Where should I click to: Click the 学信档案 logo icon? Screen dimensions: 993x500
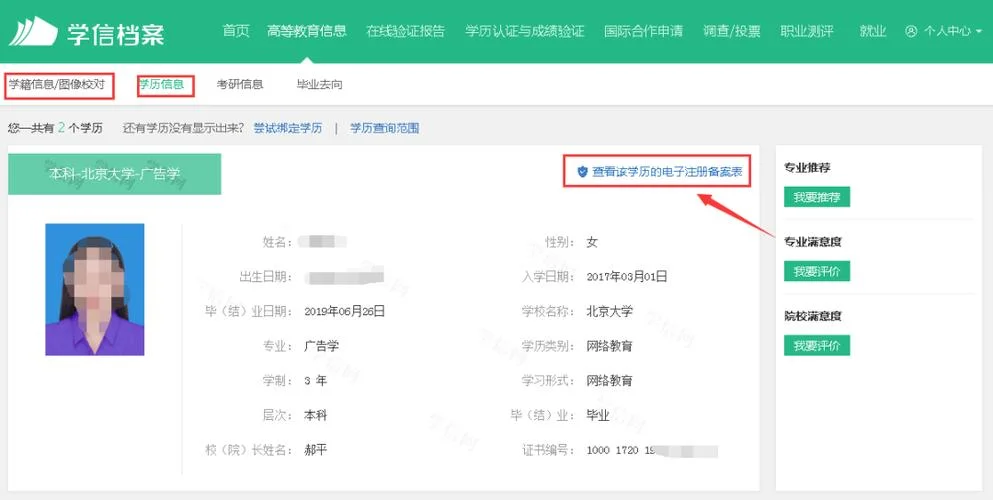tap(33, 31)
